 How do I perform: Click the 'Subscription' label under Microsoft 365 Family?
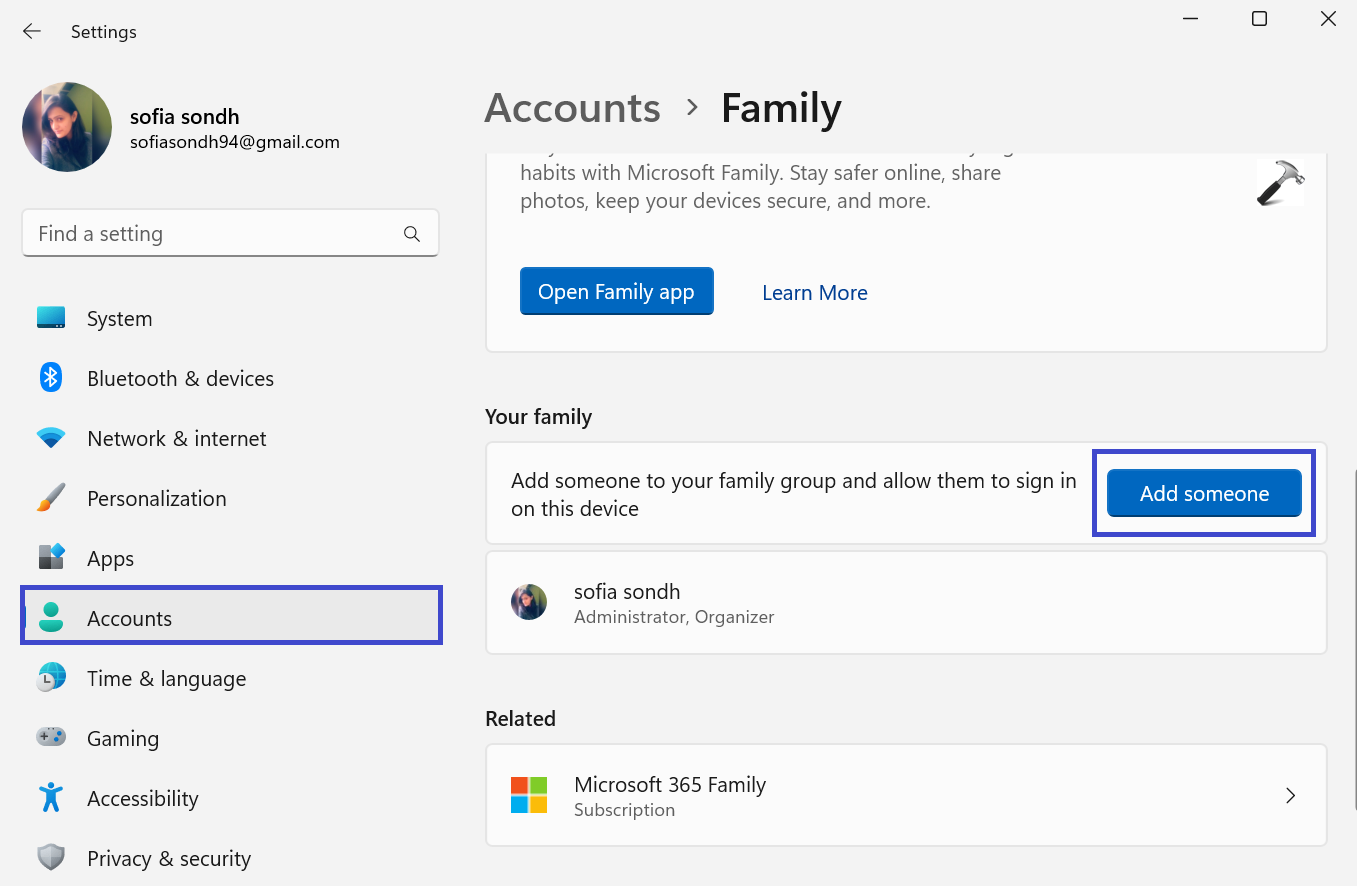pyautogui.click(x=624, y=810)
